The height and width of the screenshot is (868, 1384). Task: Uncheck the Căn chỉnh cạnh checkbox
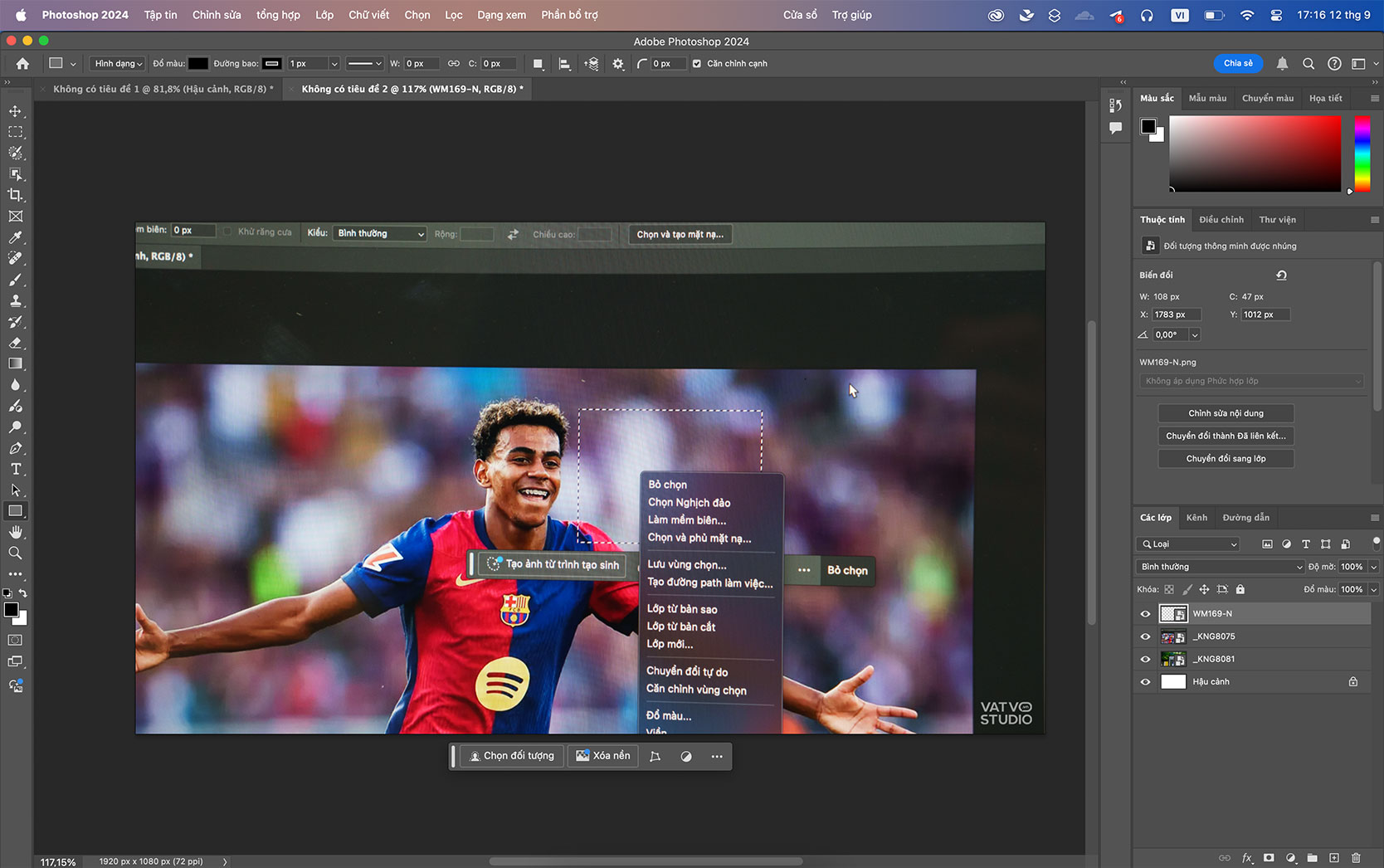[x=697, y=64]
